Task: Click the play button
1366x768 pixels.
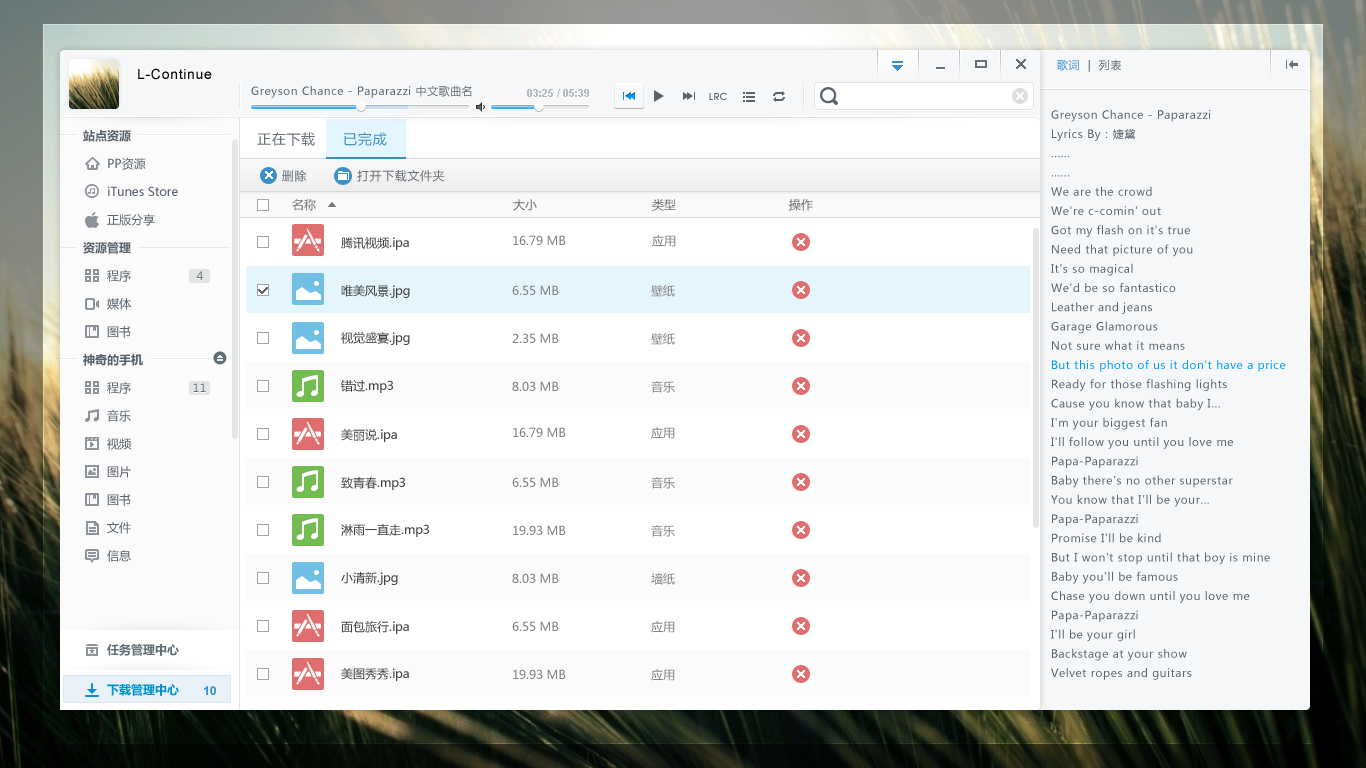Action: pyautogui.click(x=659, y=96)
